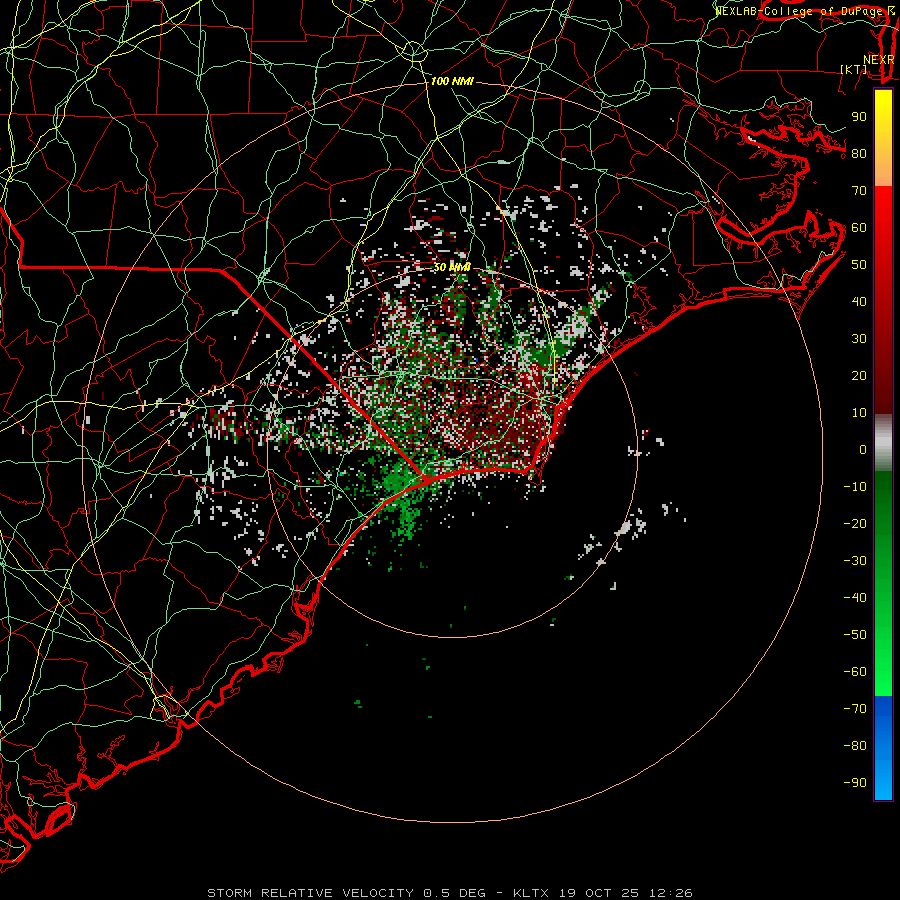
Task: Click the -90 value on the velocity scale
Action: [x=855, y=783]
